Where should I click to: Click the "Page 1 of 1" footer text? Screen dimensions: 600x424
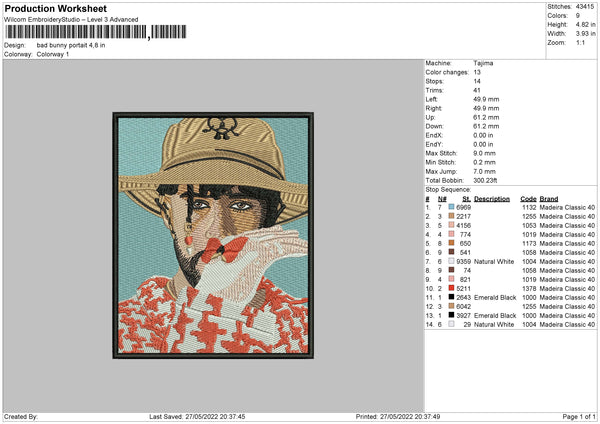579,416
